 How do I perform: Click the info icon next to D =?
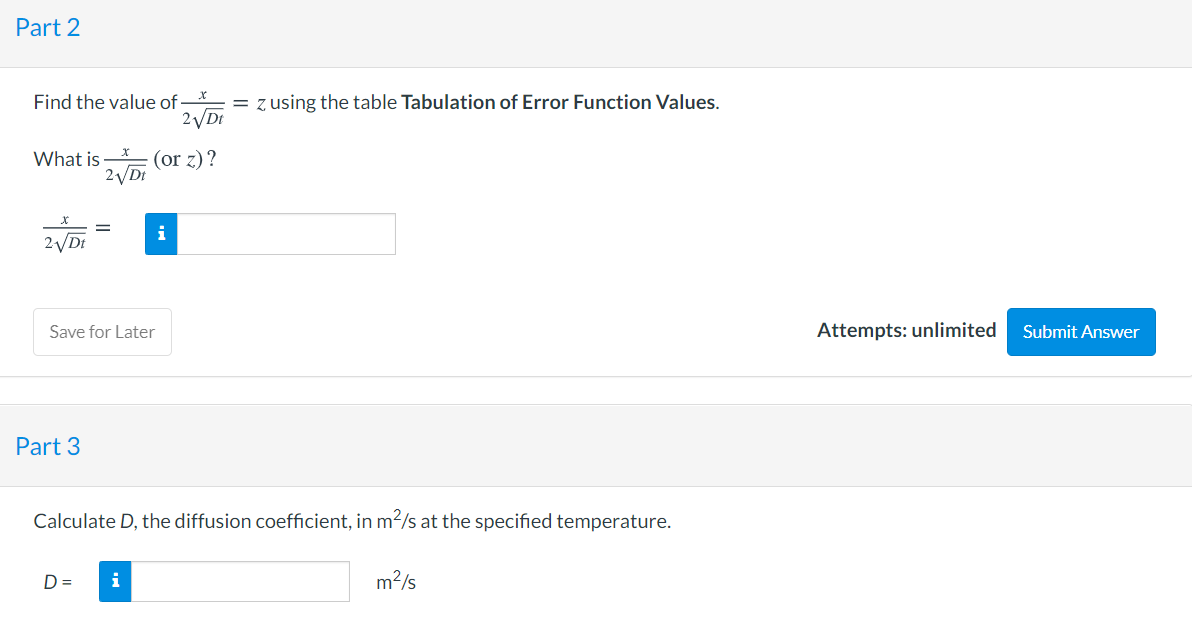116,581
